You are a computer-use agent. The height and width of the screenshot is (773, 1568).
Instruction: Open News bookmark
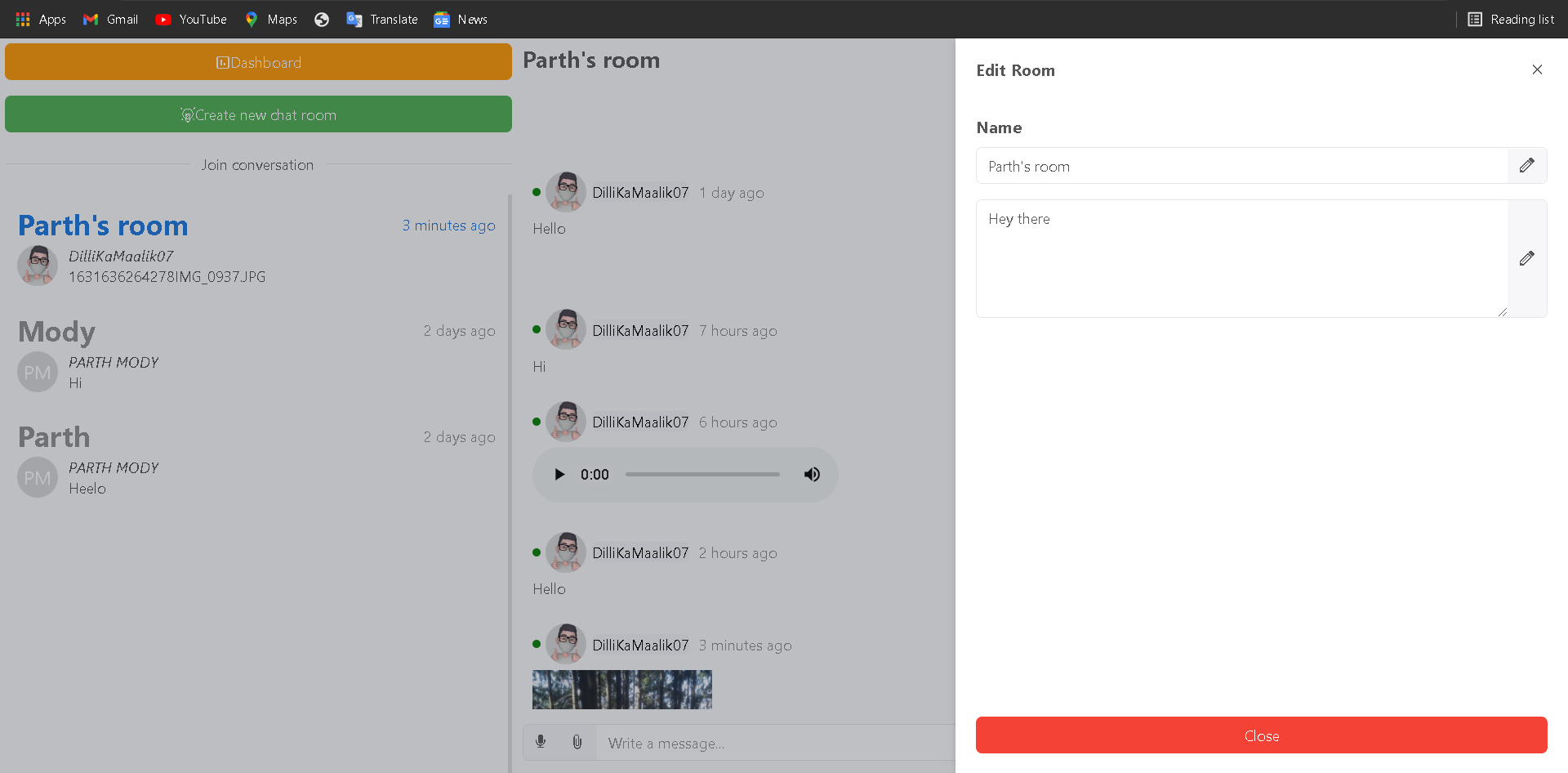click(461, 19)
